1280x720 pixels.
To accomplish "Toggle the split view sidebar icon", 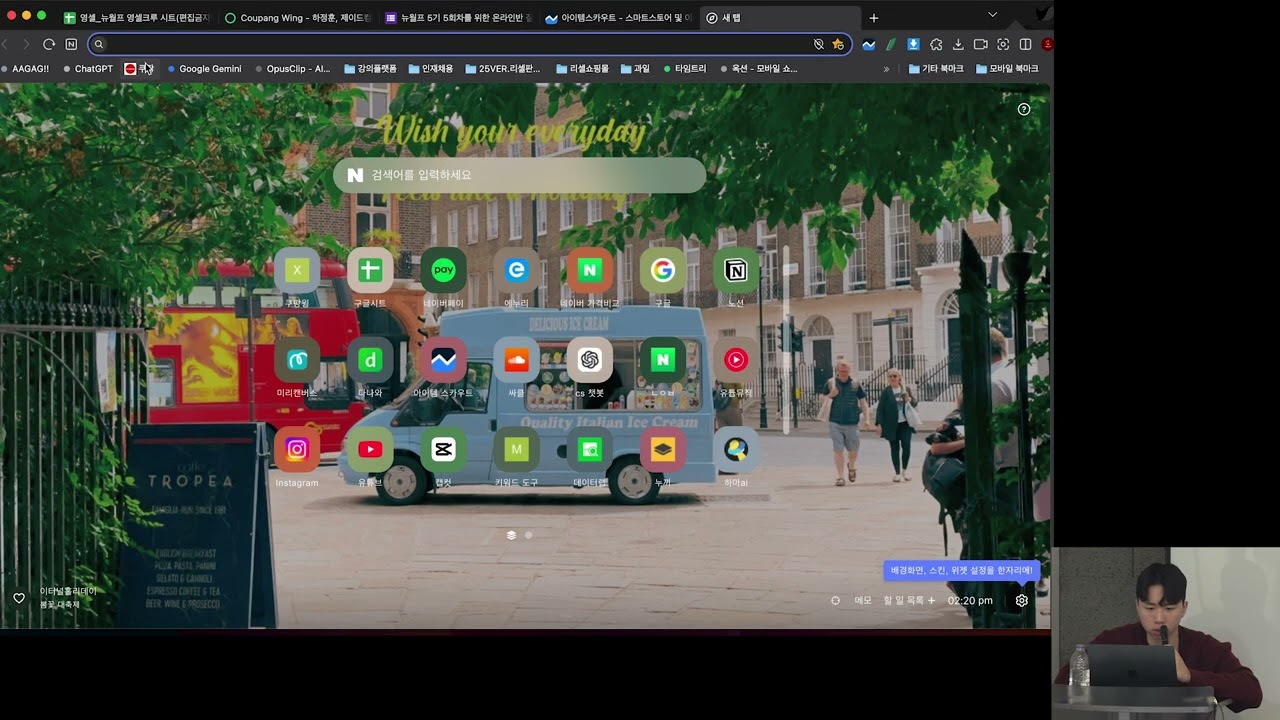I will click(x=1025, y=44).
